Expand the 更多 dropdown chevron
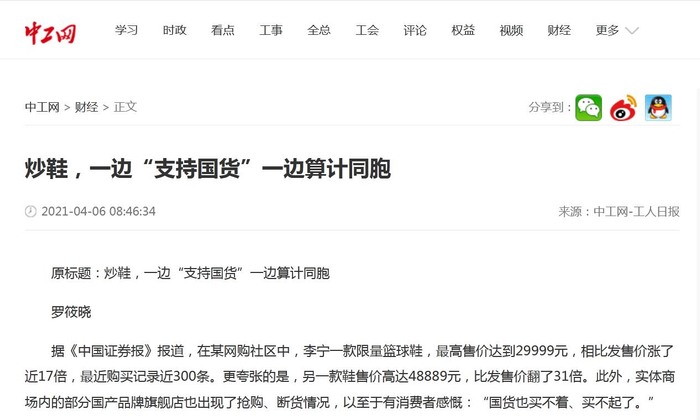 point(632,31)
